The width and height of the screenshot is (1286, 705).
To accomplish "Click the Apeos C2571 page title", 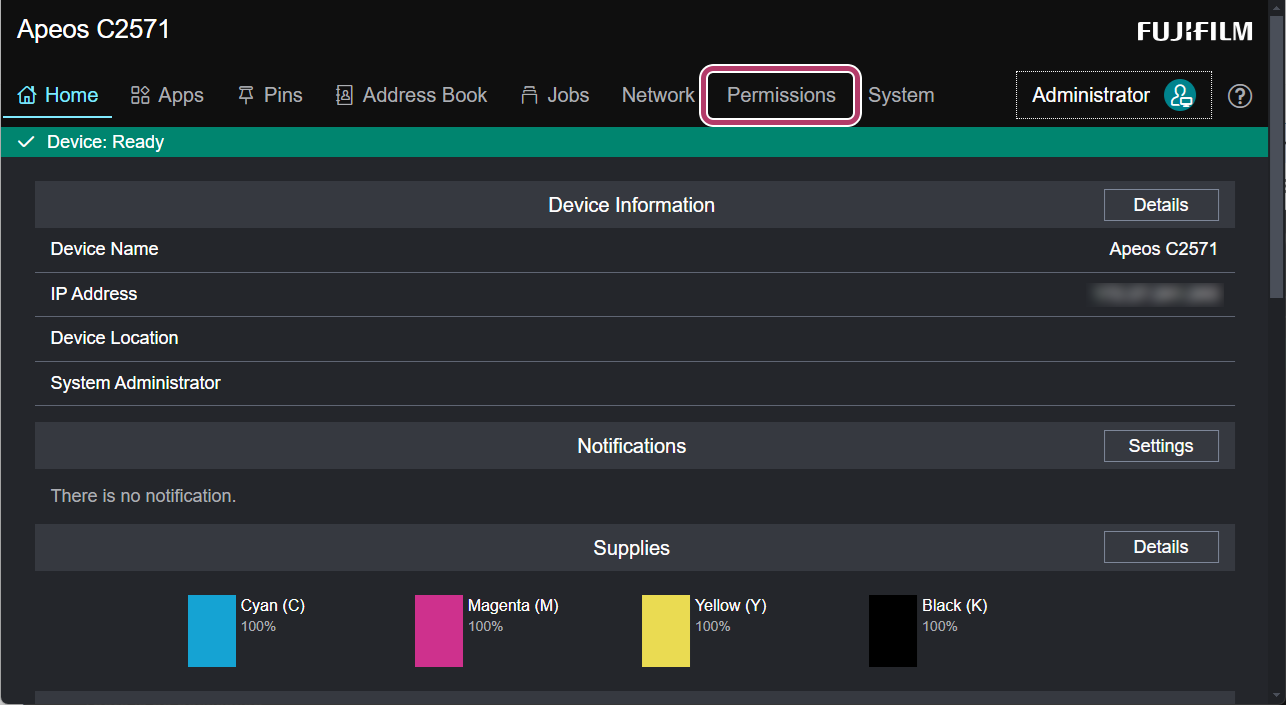I will pyautogui.click(x=93, y=30).
